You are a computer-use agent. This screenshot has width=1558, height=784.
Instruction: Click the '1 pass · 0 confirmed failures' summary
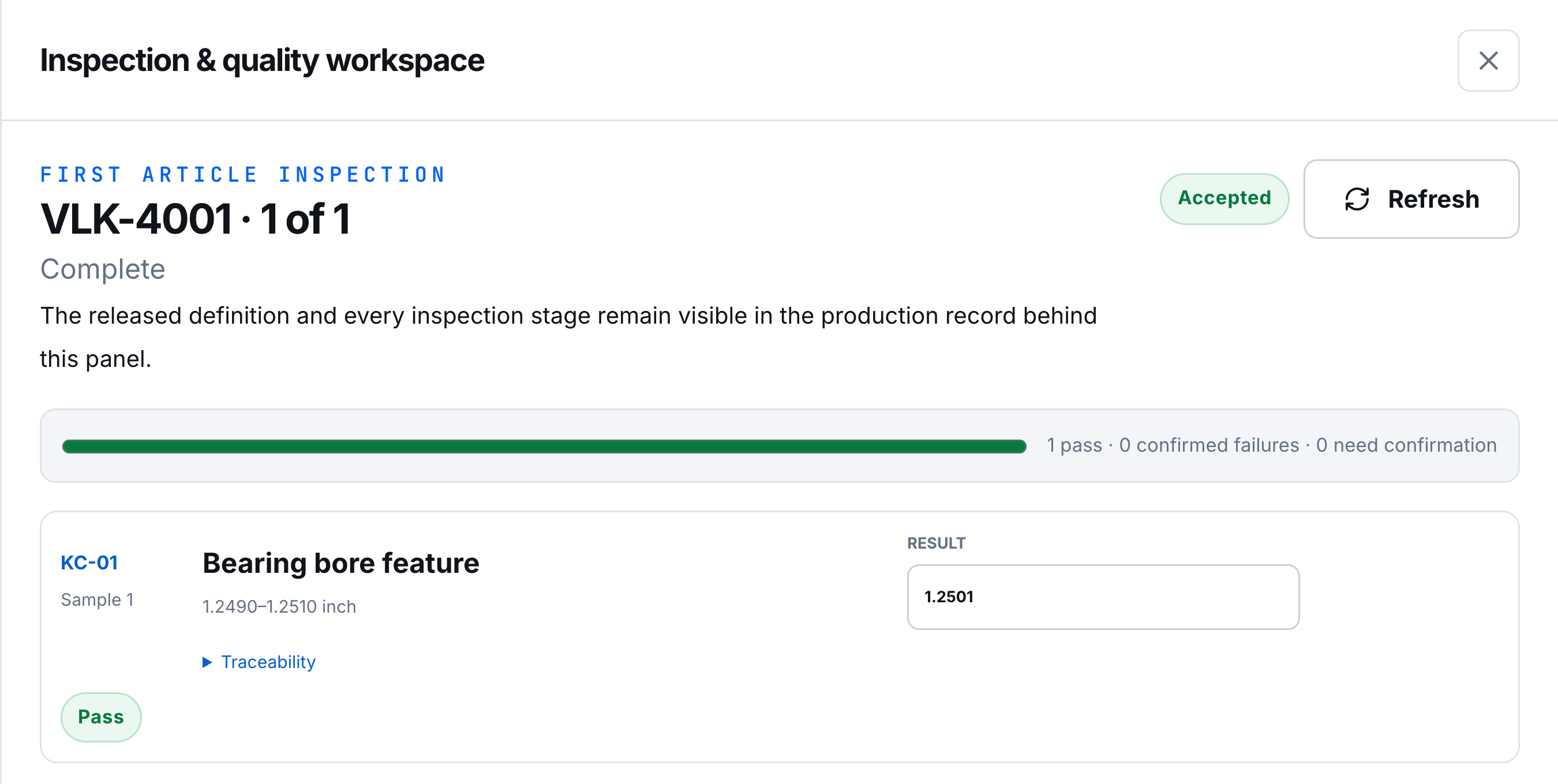(1173, 445)
